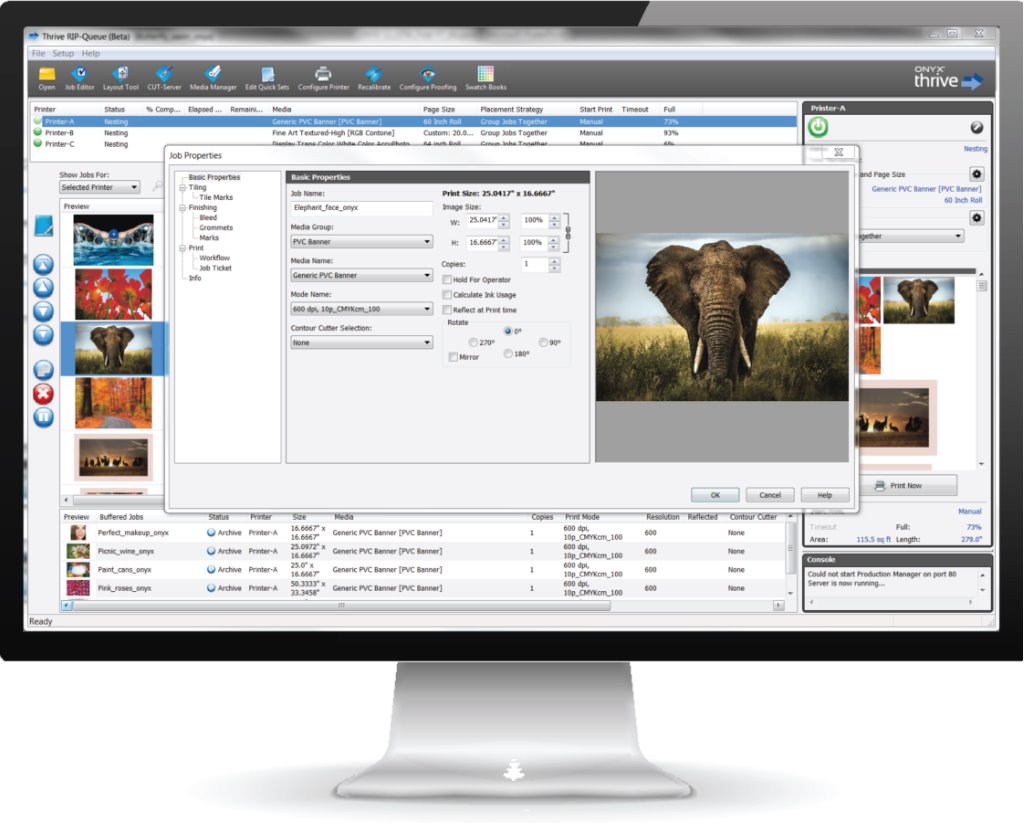Click Edit Quick Sets icon

click(267, 78)
